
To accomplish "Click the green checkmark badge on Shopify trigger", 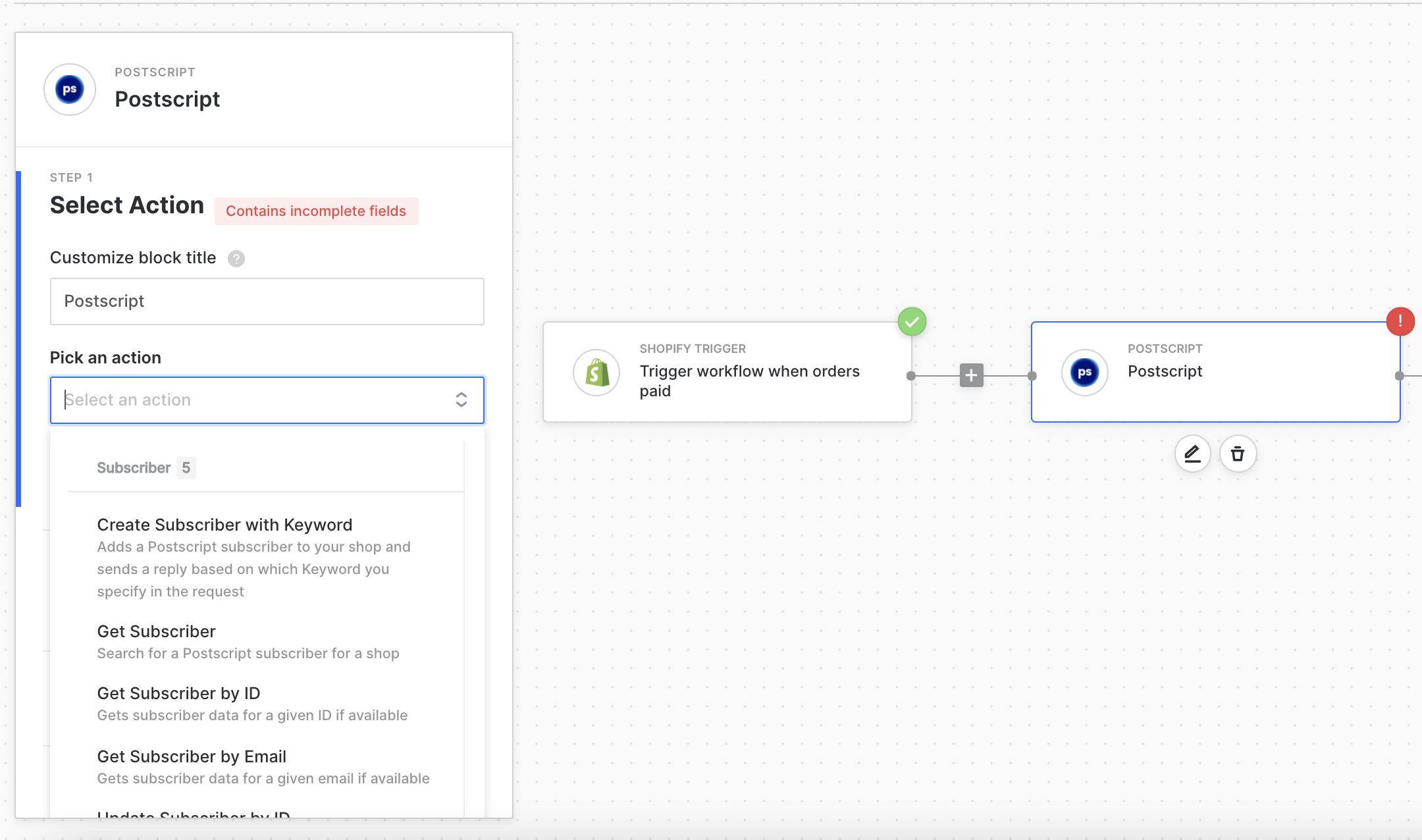I will point(912,321).
